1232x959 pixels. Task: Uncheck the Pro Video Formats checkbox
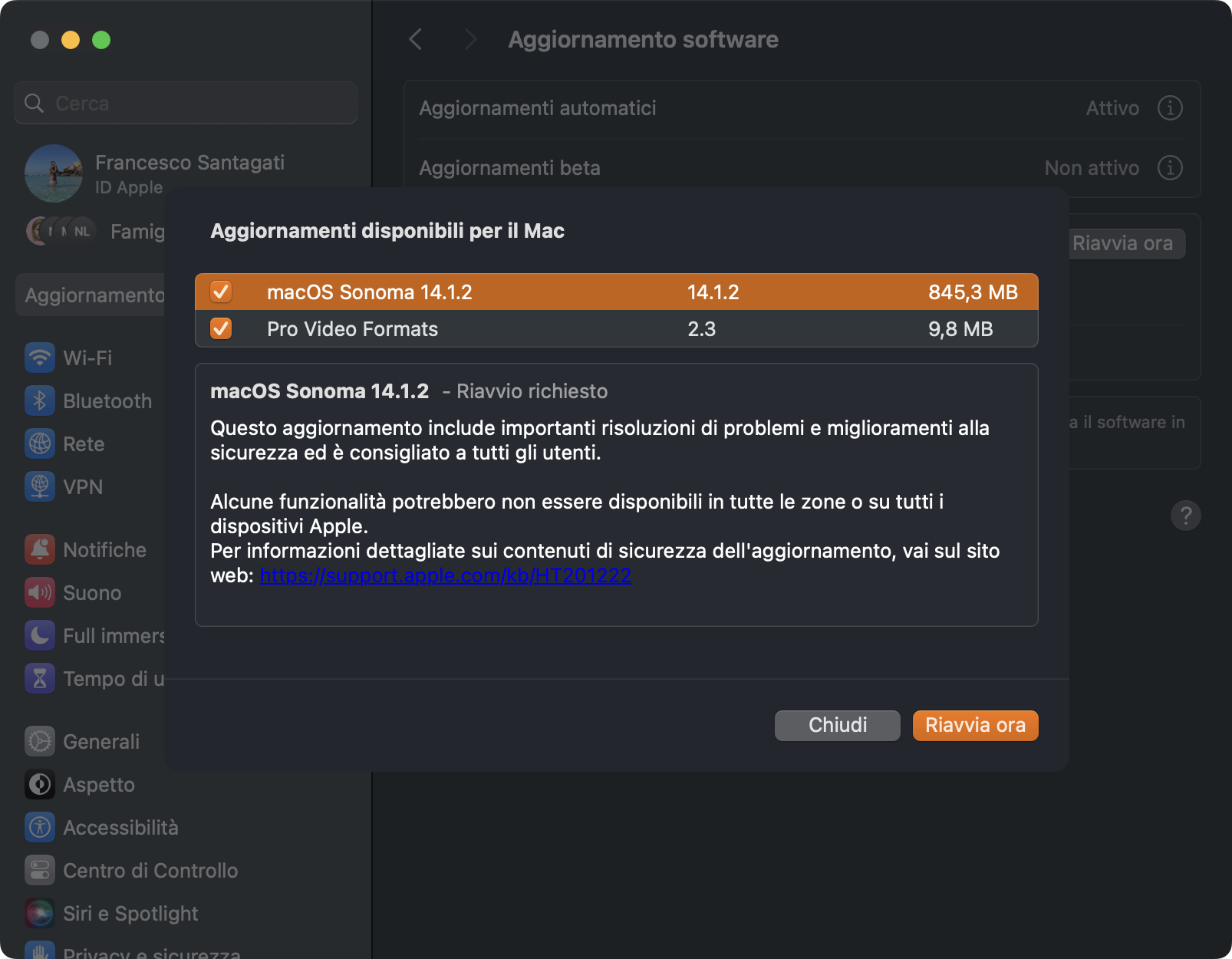221,328
